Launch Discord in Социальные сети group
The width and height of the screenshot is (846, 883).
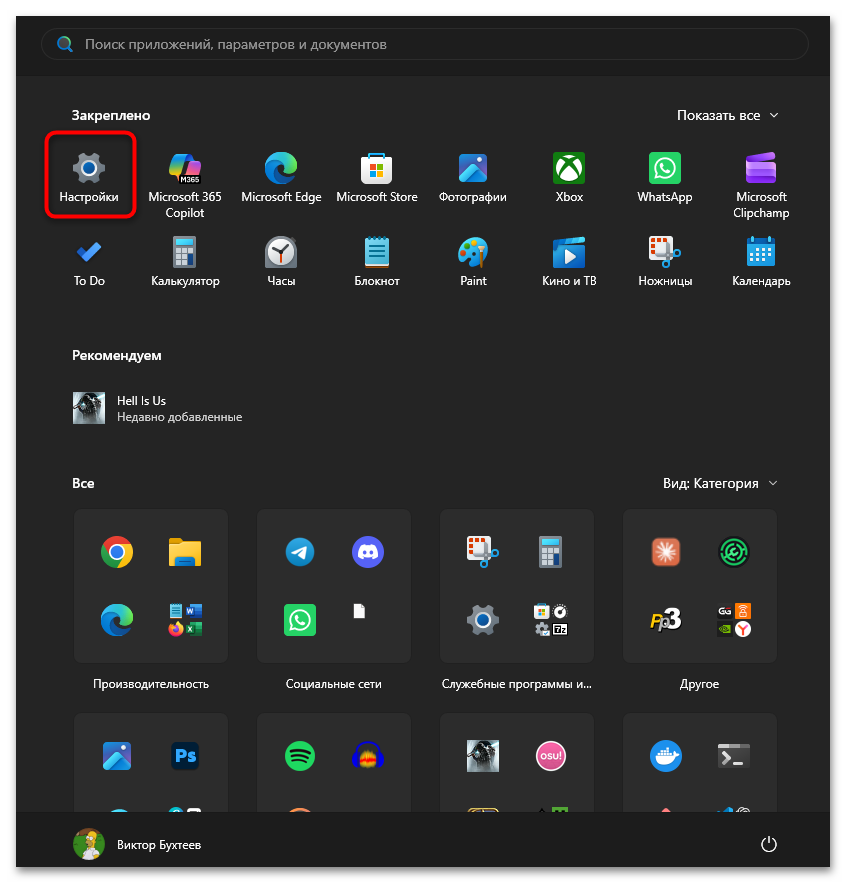pyautogui.click(x=368, y=552)
